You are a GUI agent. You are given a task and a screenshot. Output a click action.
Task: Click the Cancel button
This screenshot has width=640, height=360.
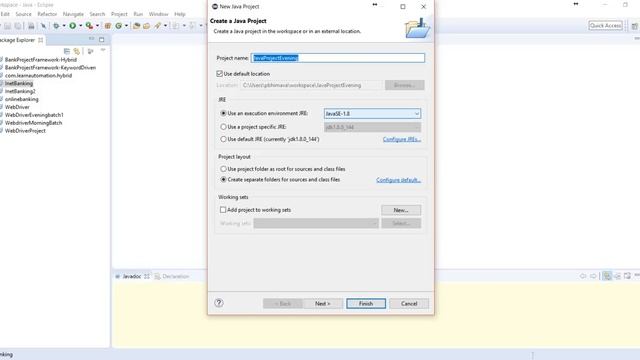pyautogui.click(x=409, y=303)
